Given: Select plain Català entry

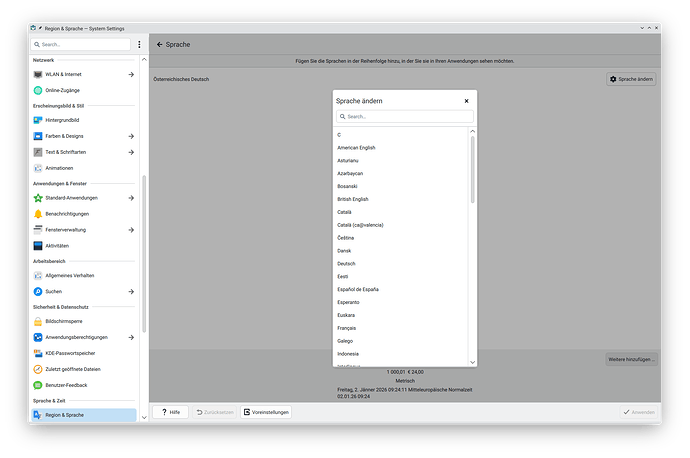Looking at the screenshot, I should [x=401, y=212].
